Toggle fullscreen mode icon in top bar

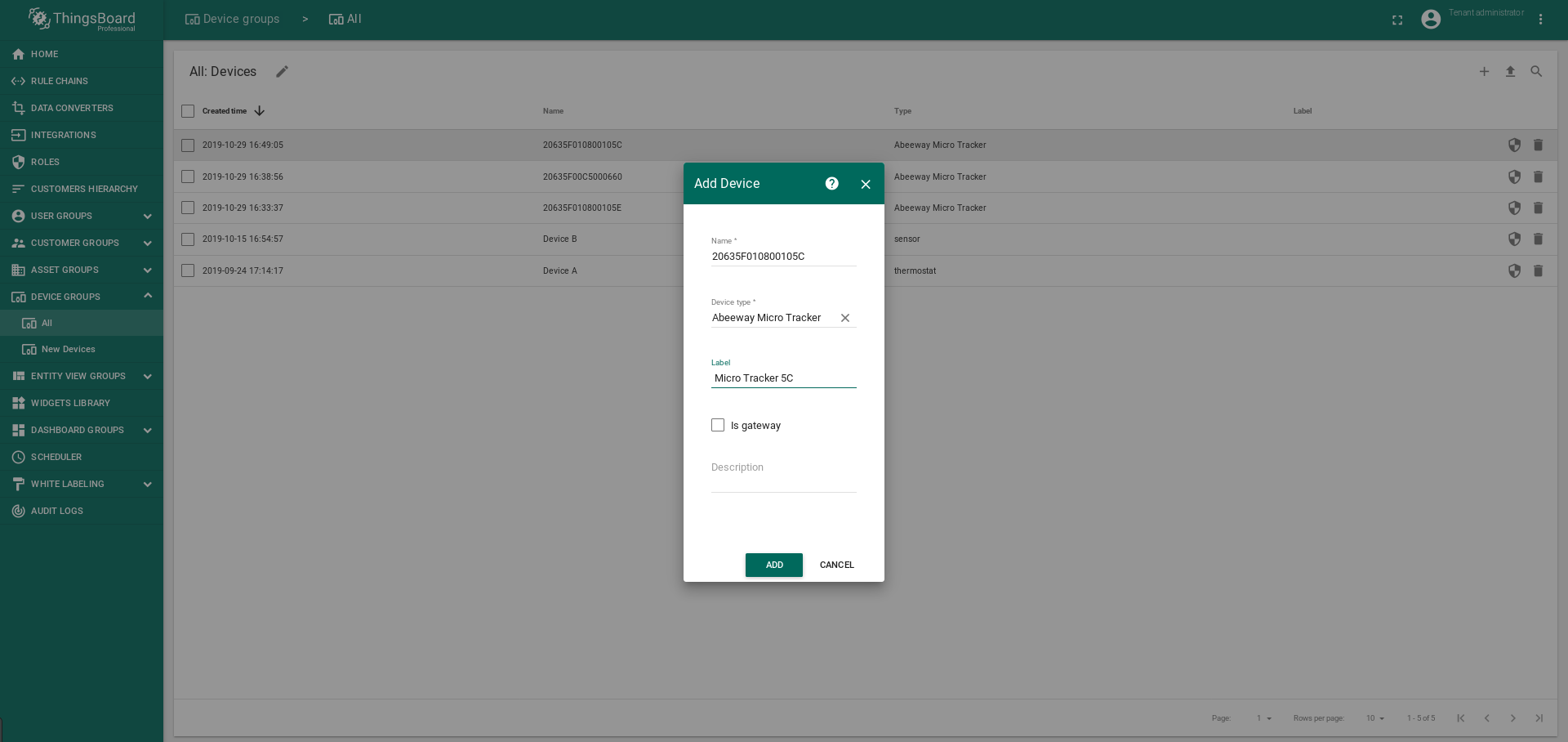pos(1397,20)
